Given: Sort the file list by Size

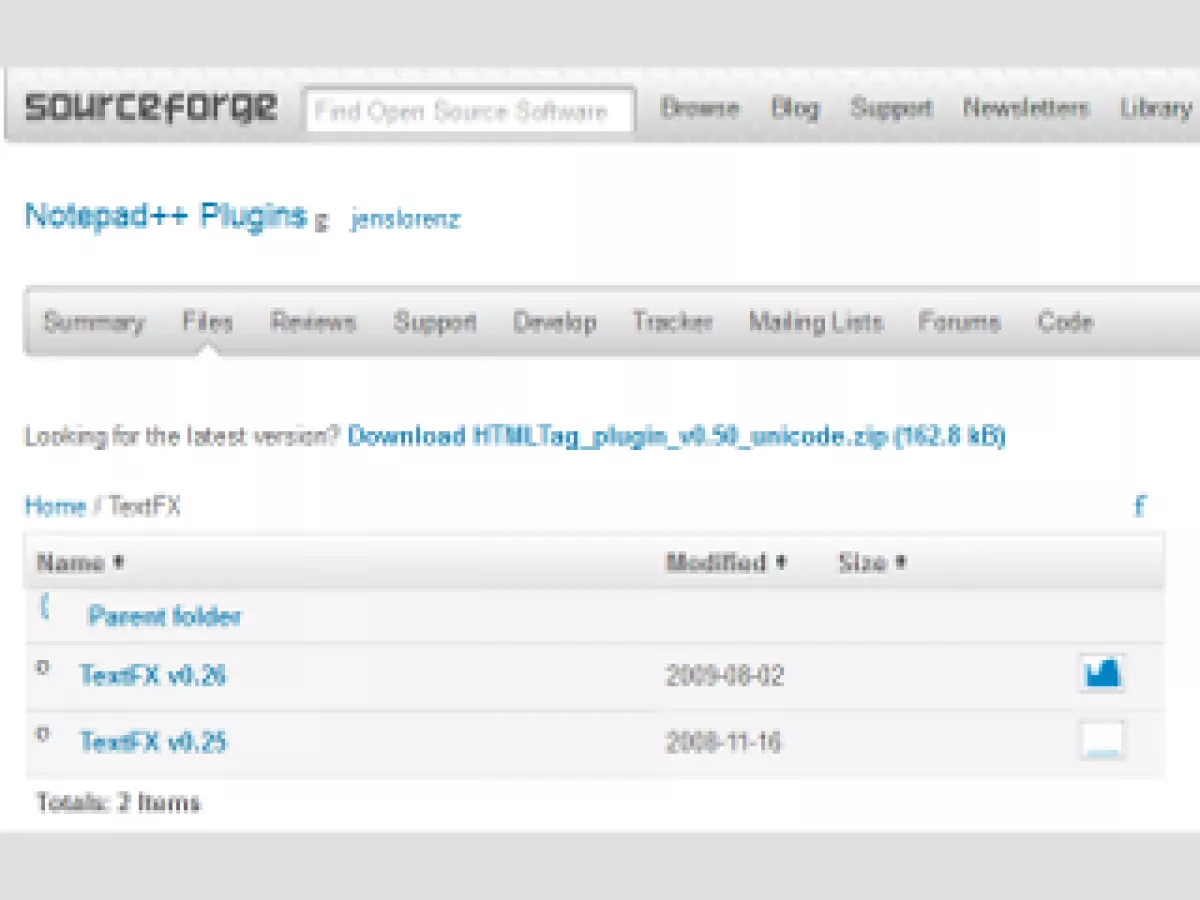Looking at the screenshot, I should [x=872, y=563].
